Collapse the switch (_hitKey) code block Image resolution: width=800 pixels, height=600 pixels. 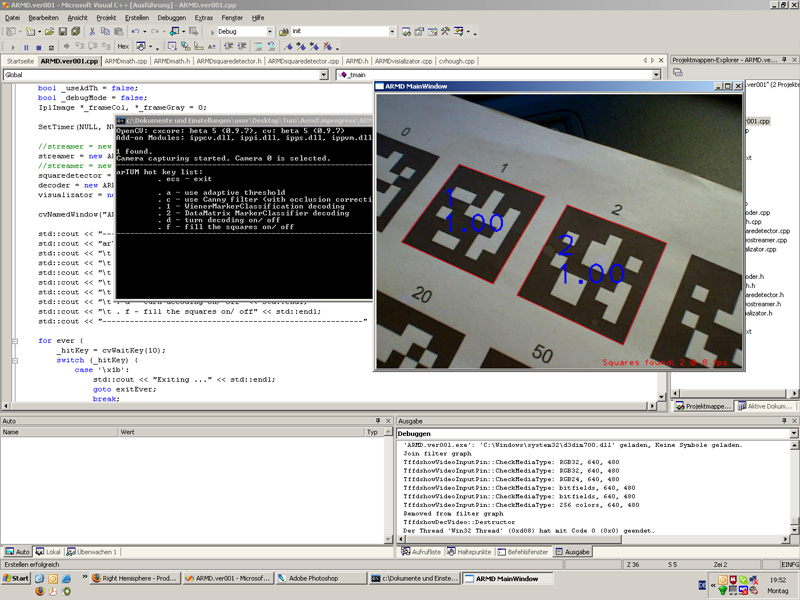pyautogui.click(x=15, y=361)
